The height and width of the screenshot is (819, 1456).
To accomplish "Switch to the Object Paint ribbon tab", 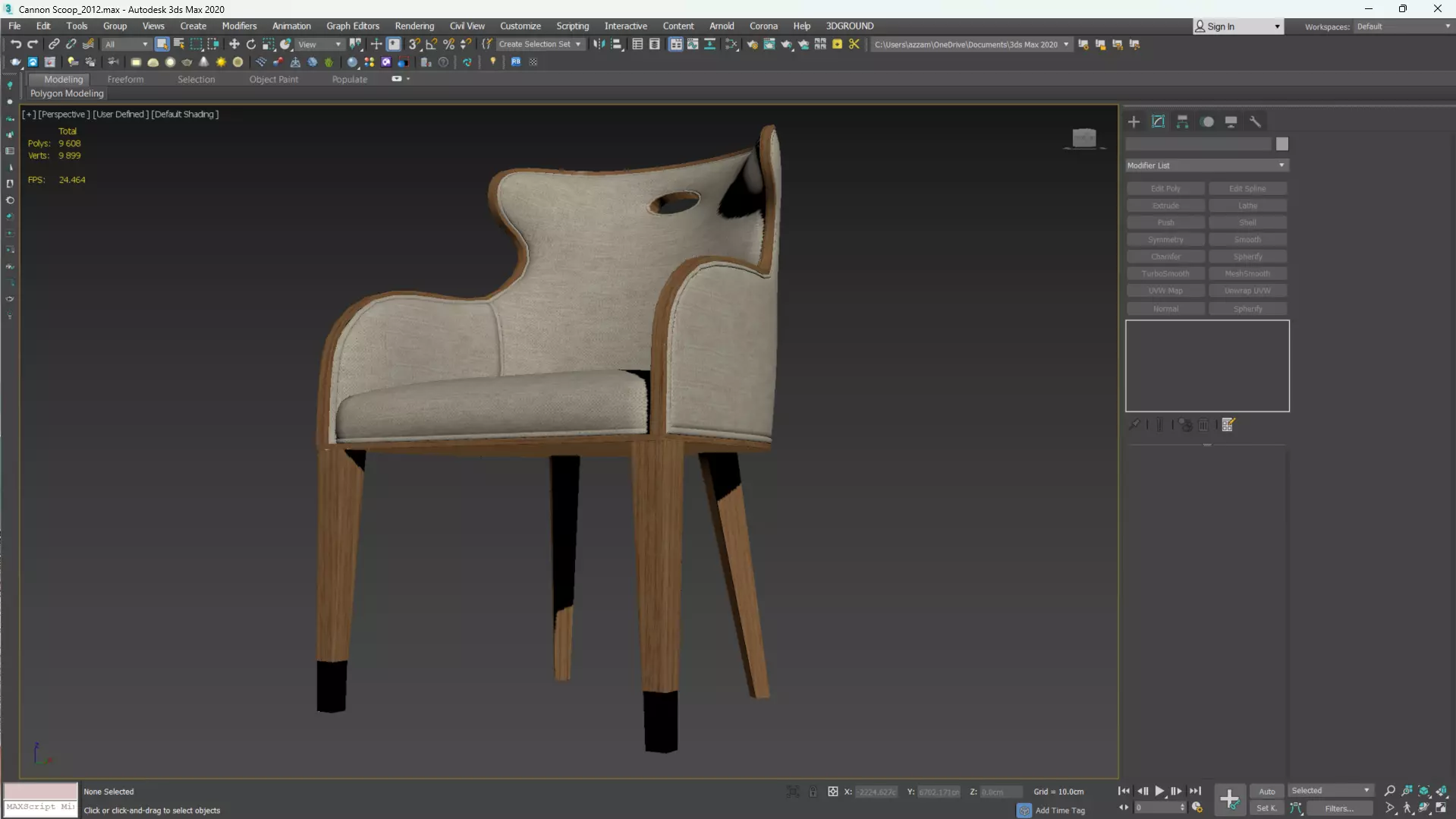I will (274, 79).
